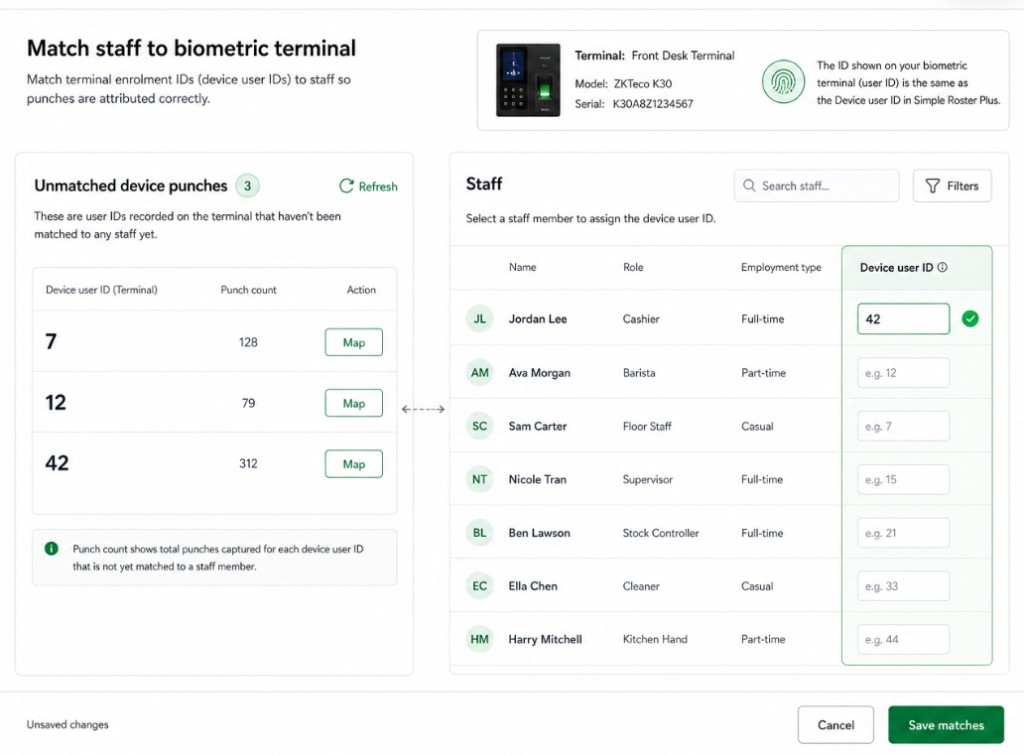Edit Jordan Lee's device user ID field
The height and width of the screenshot is (755, 1024).
pos(903,319)
